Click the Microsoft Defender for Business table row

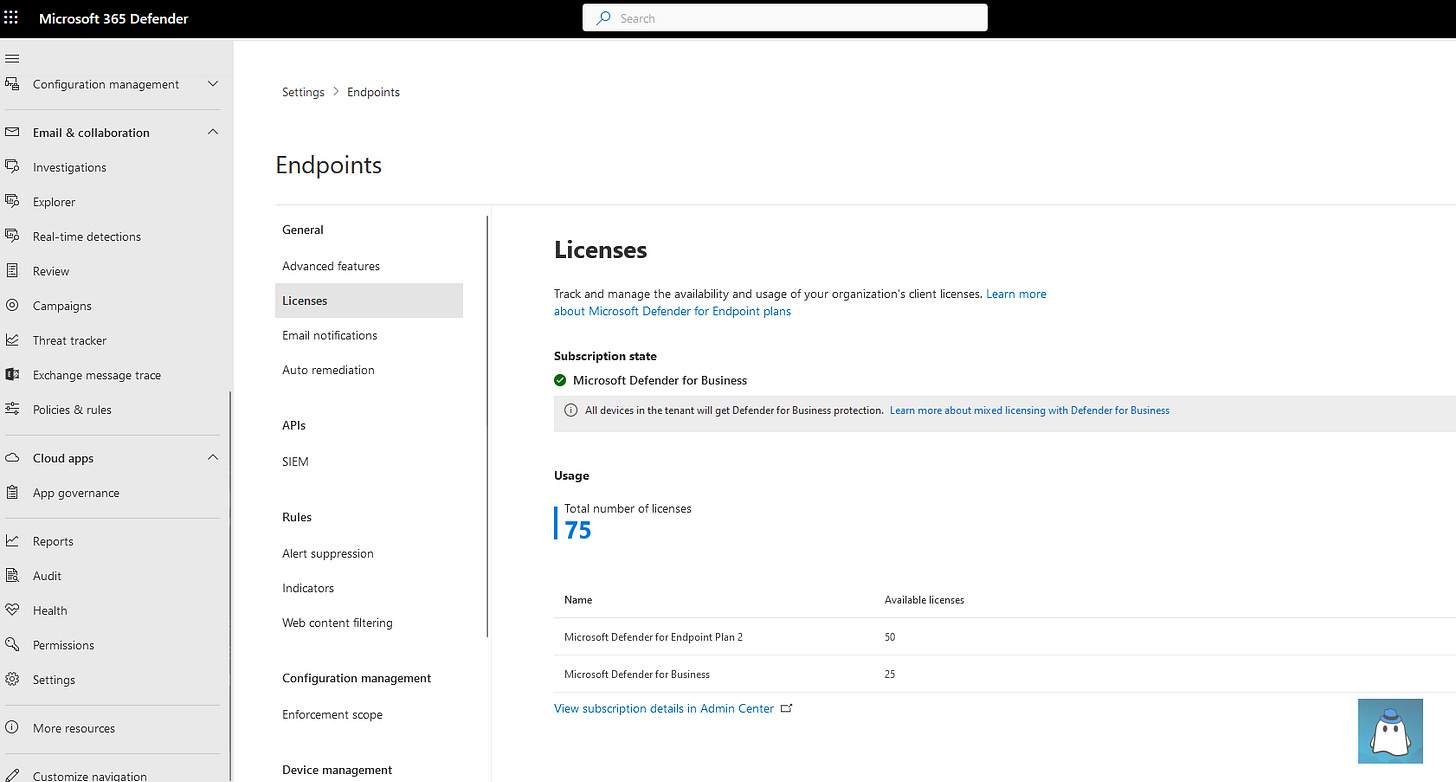[x=1005, y=674]
